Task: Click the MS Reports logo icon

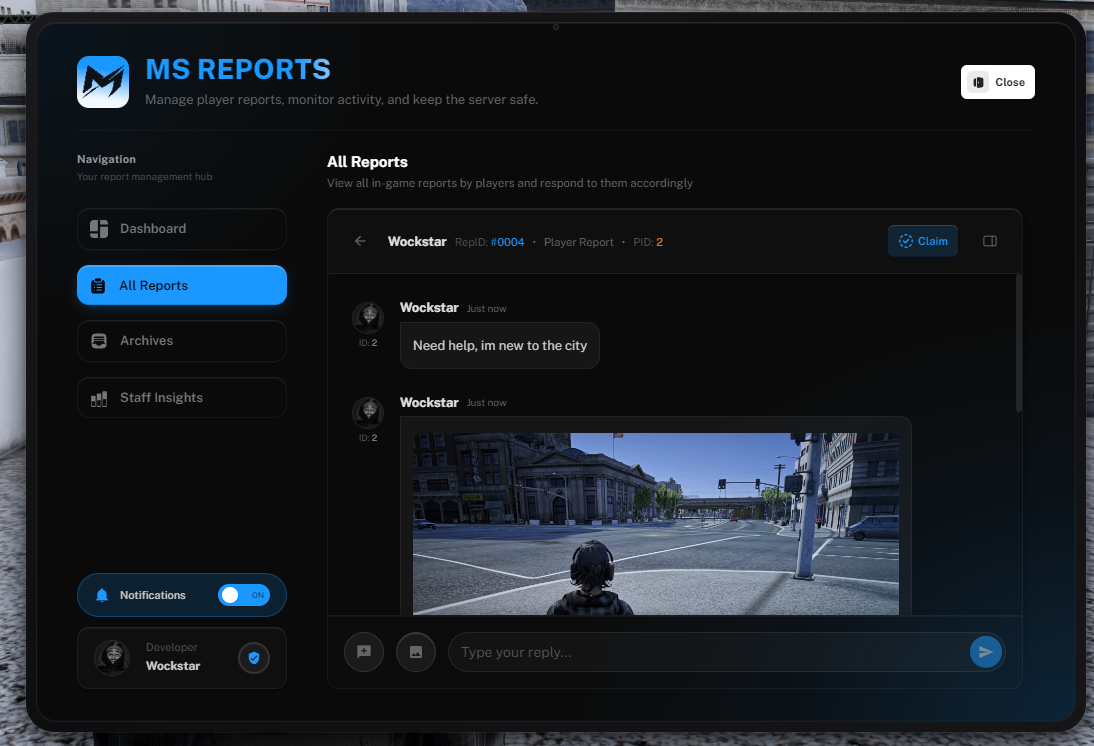Action: [x=103, y=82]
